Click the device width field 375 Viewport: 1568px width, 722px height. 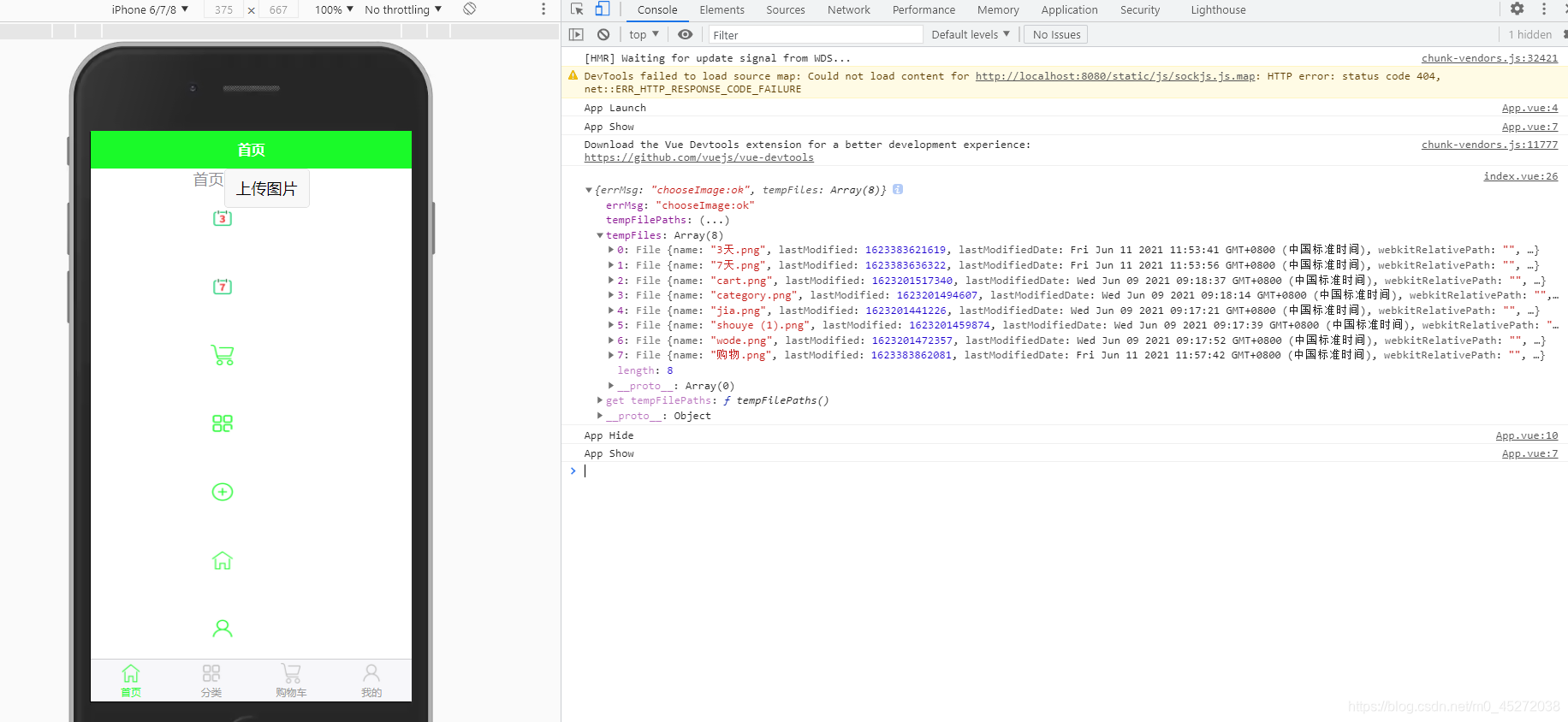pyautogui.click(x=224, y=9)
